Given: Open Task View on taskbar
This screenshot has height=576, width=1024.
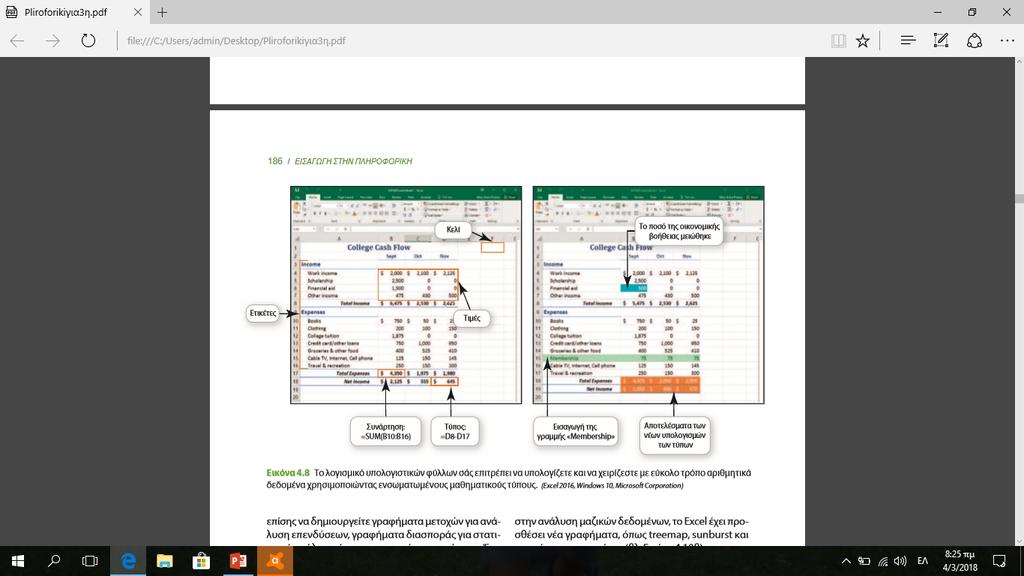Looking at the screenshot, I should coord(90,561).
